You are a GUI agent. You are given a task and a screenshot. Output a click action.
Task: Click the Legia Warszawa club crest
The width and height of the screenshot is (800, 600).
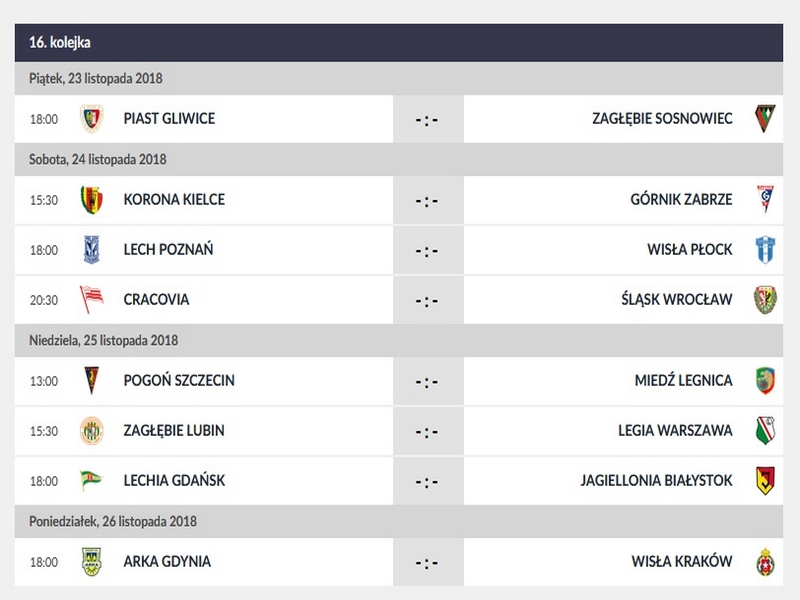click(x=764, y=431)
